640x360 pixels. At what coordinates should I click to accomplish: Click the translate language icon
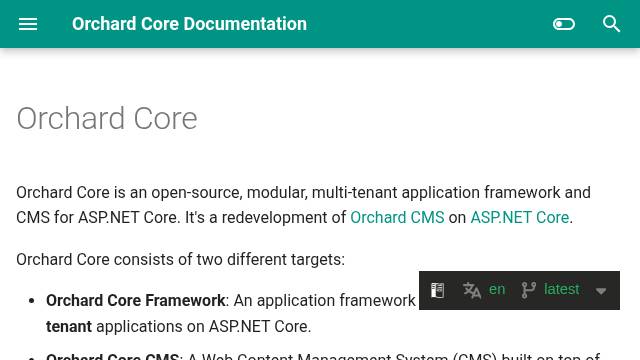472,291
